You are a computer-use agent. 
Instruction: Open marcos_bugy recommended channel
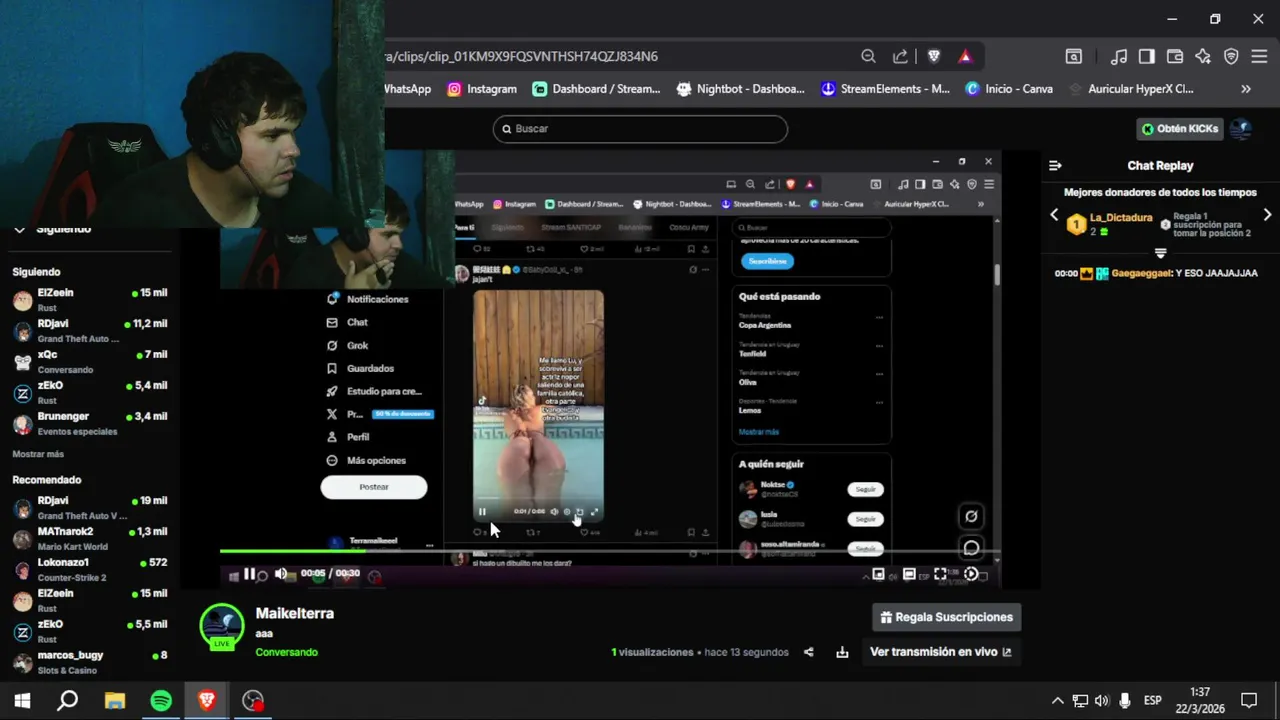coord(90,662)
